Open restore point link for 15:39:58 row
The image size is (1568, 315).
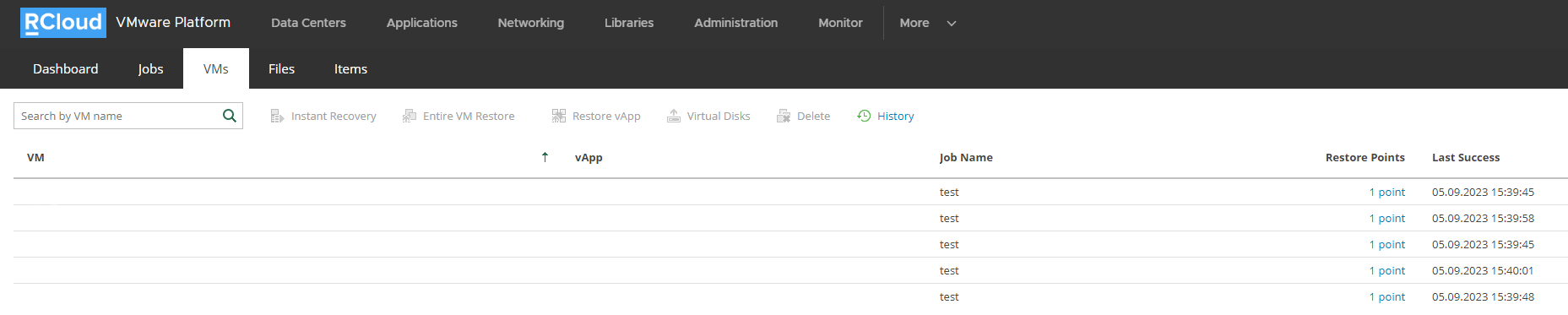(x=1386, y=218)
